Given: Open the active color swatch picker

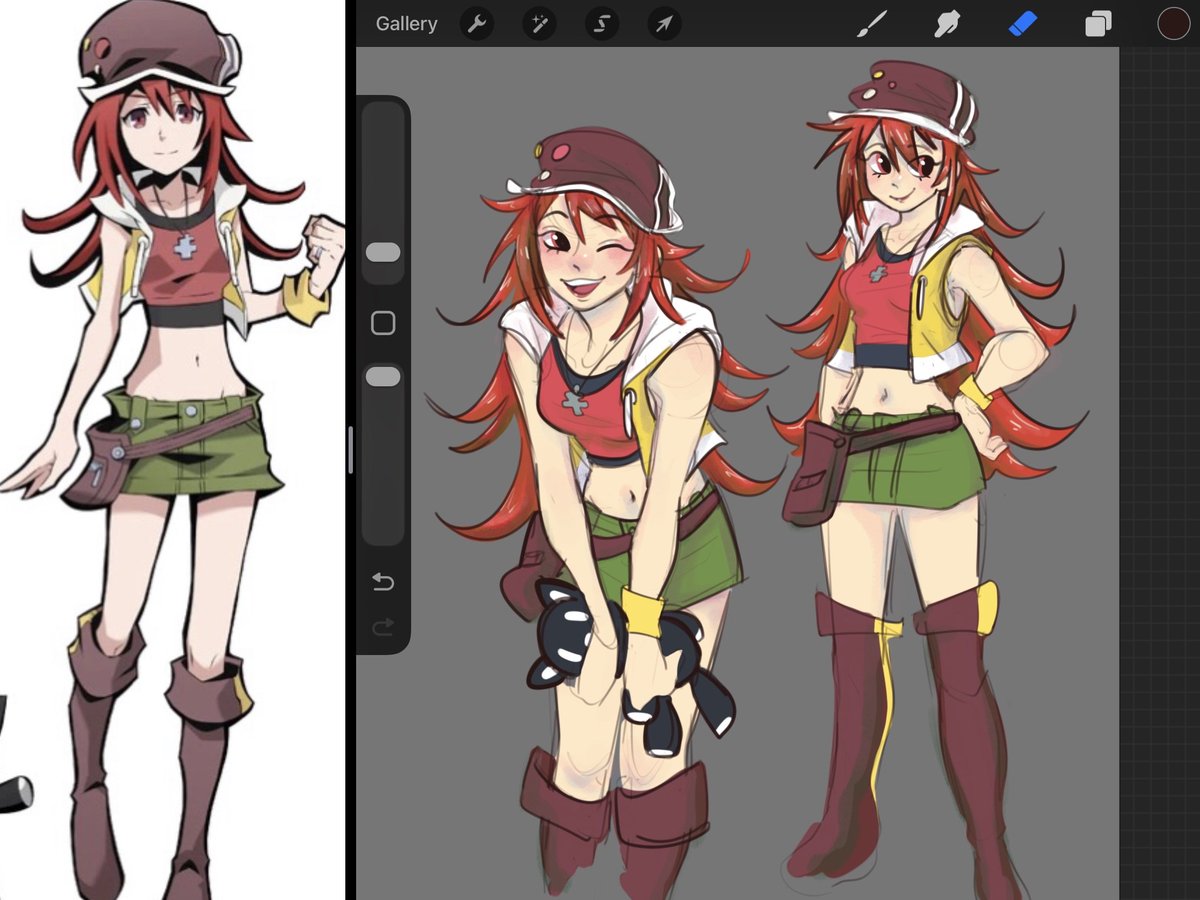Looking at the screenshot, I should tap(1173, 24).
